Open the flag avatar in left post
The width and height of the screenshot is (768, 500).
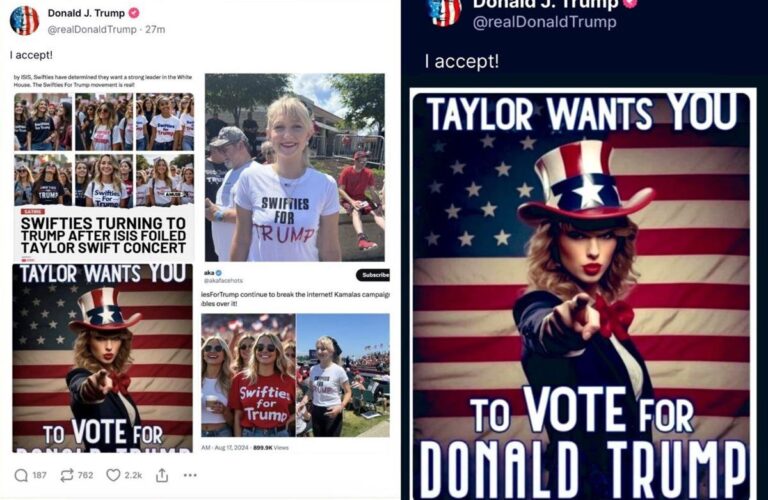coord(24,21)
